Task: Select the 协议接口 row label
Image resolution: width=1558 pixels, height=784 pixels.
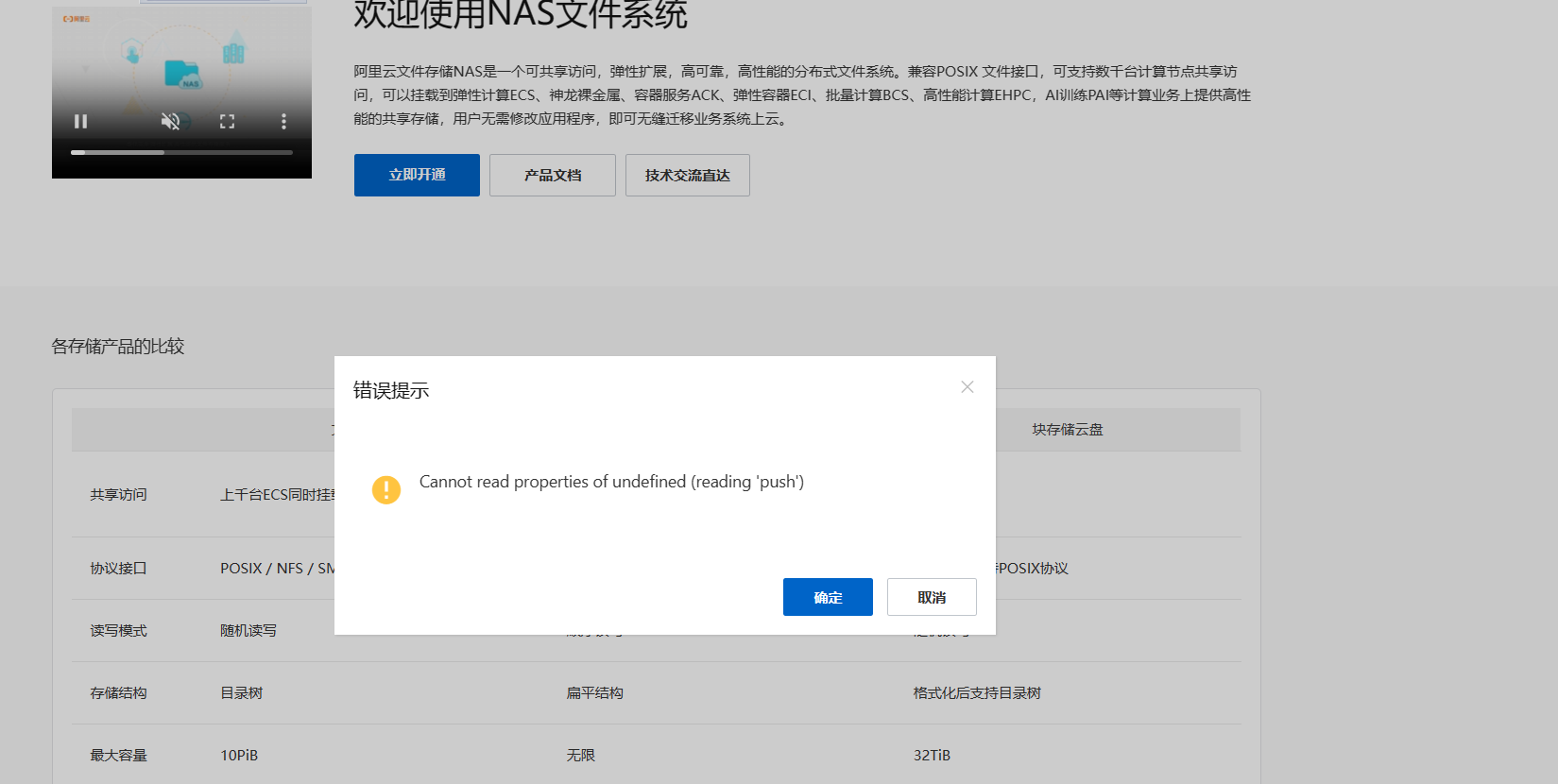Action: coord(118,569)
